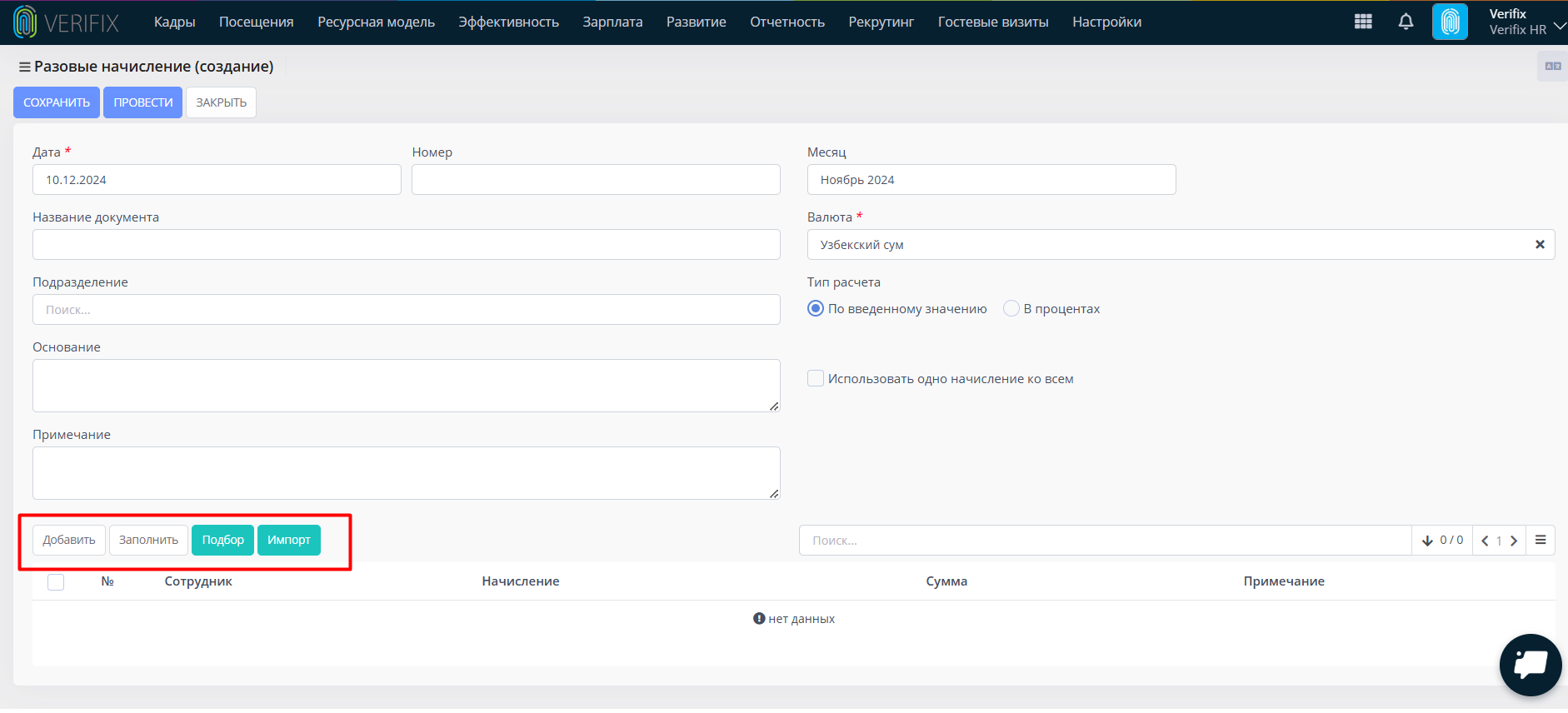Open the Настройки menu
Screen dimensions: 1568x713
coord(1107,22)
